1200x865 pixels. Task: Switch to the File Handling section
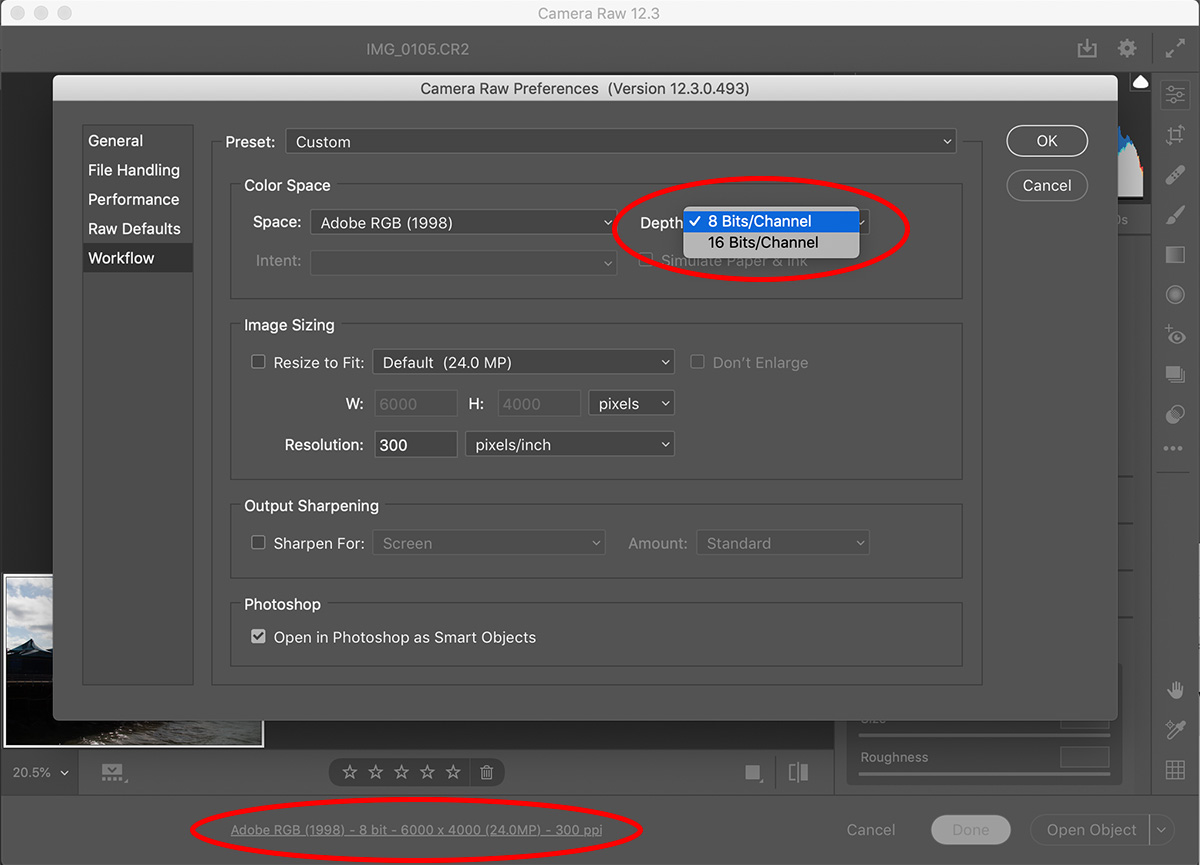[134, 170]
